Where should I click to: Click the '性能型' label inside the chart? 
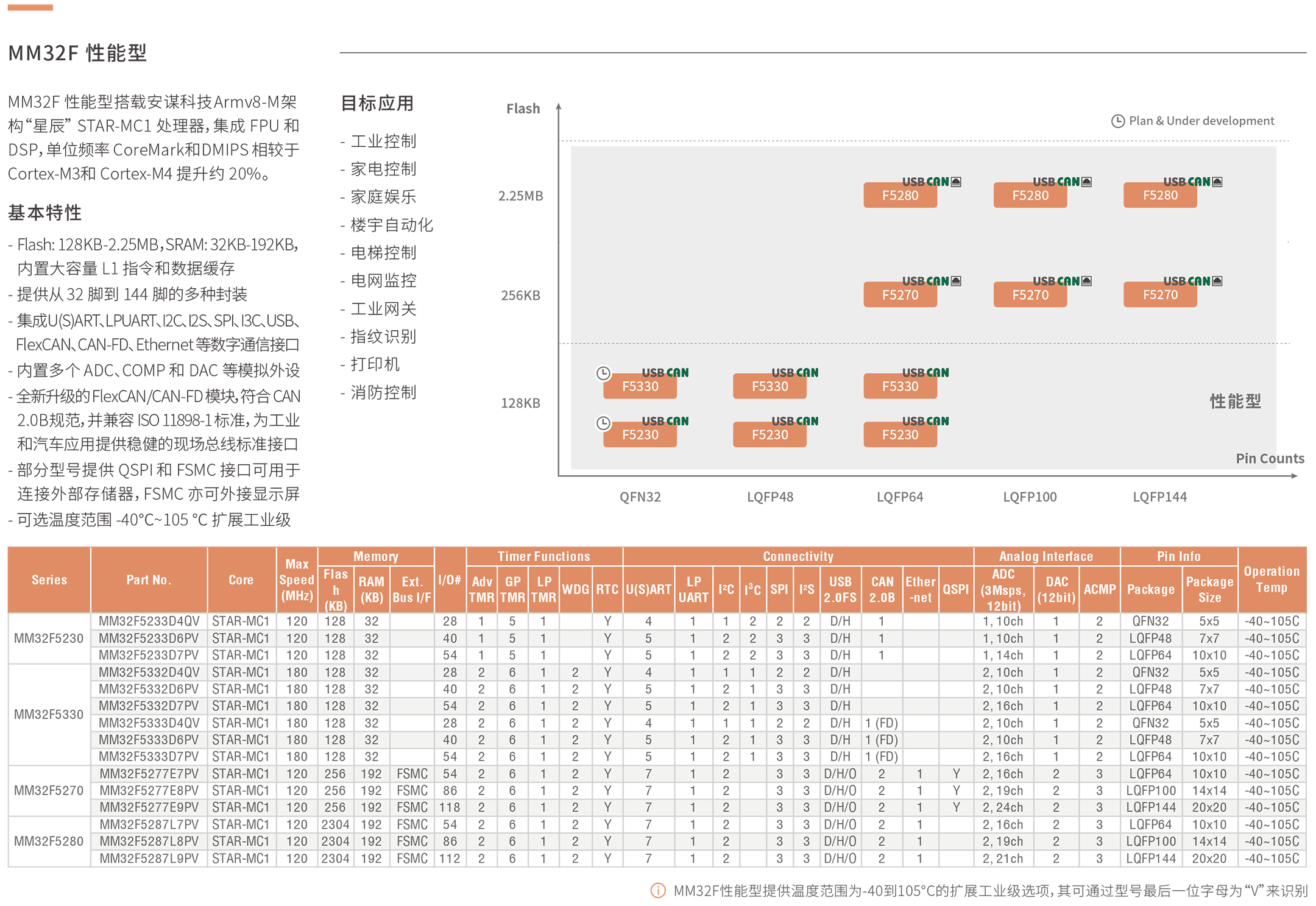1235,402
